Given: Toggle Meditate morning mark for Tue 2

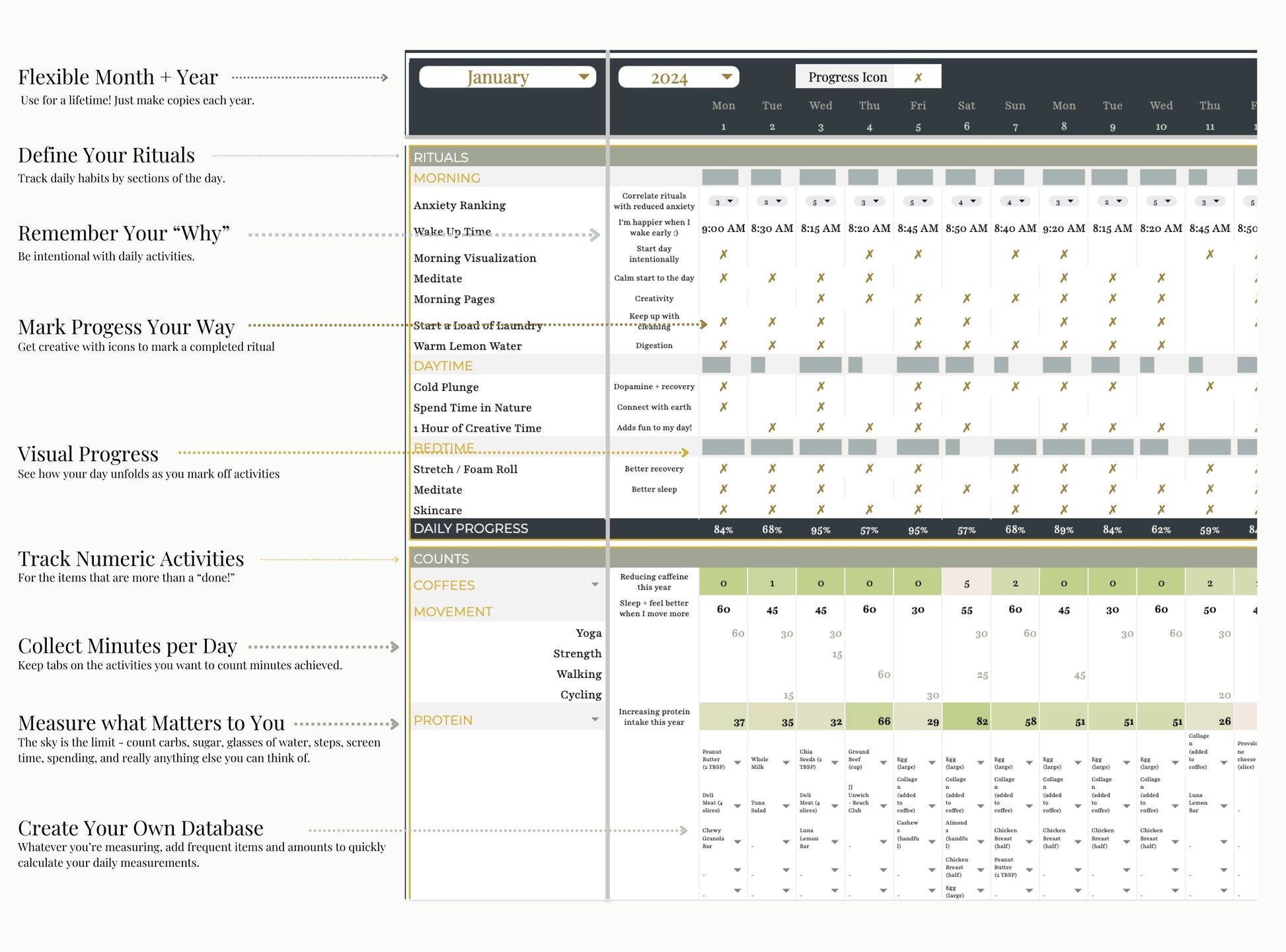Looking at the screenshot, I should pyautogui.click(x=772, y=278).
